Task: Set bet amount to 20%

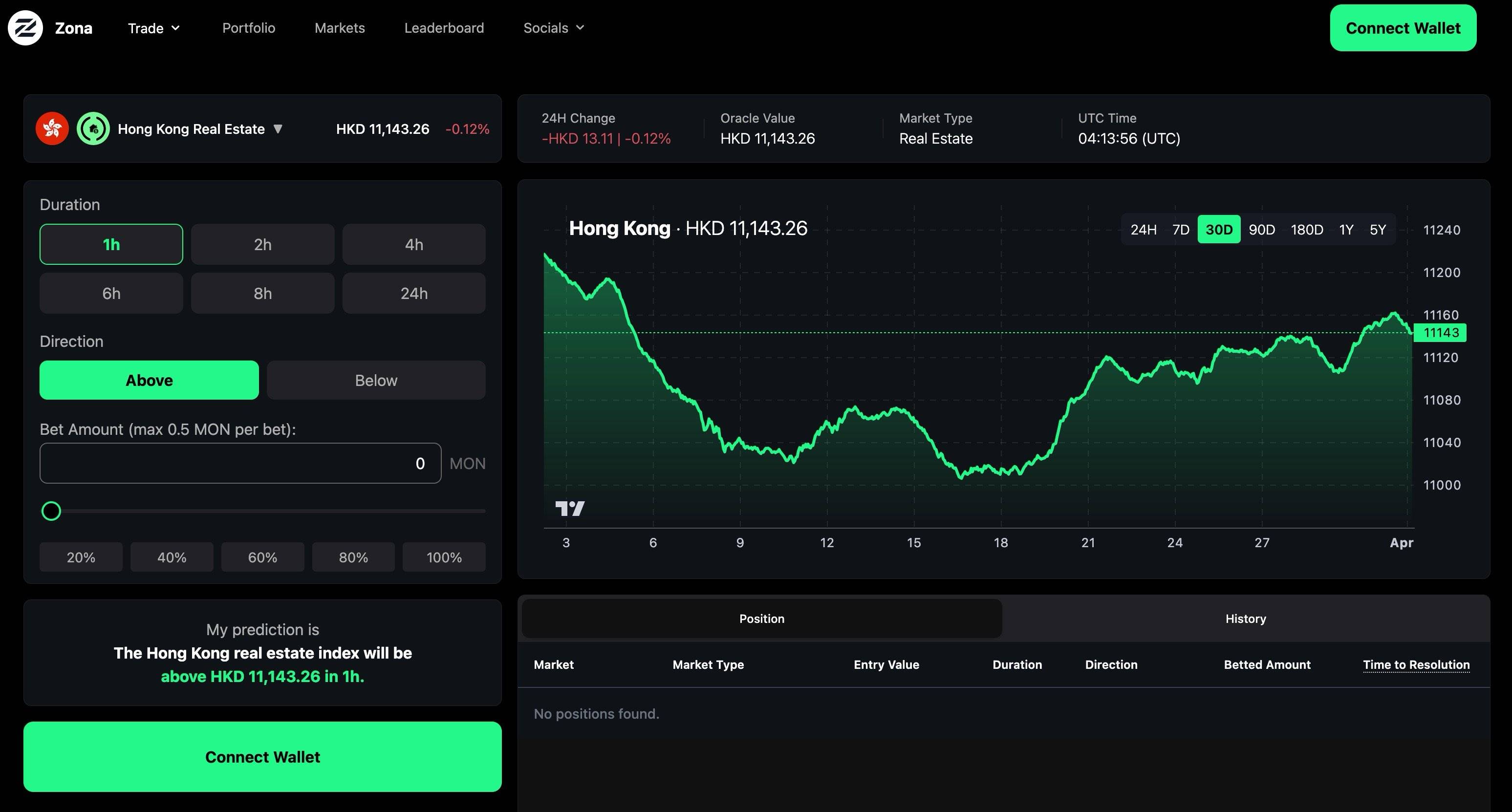Action: 81,557
